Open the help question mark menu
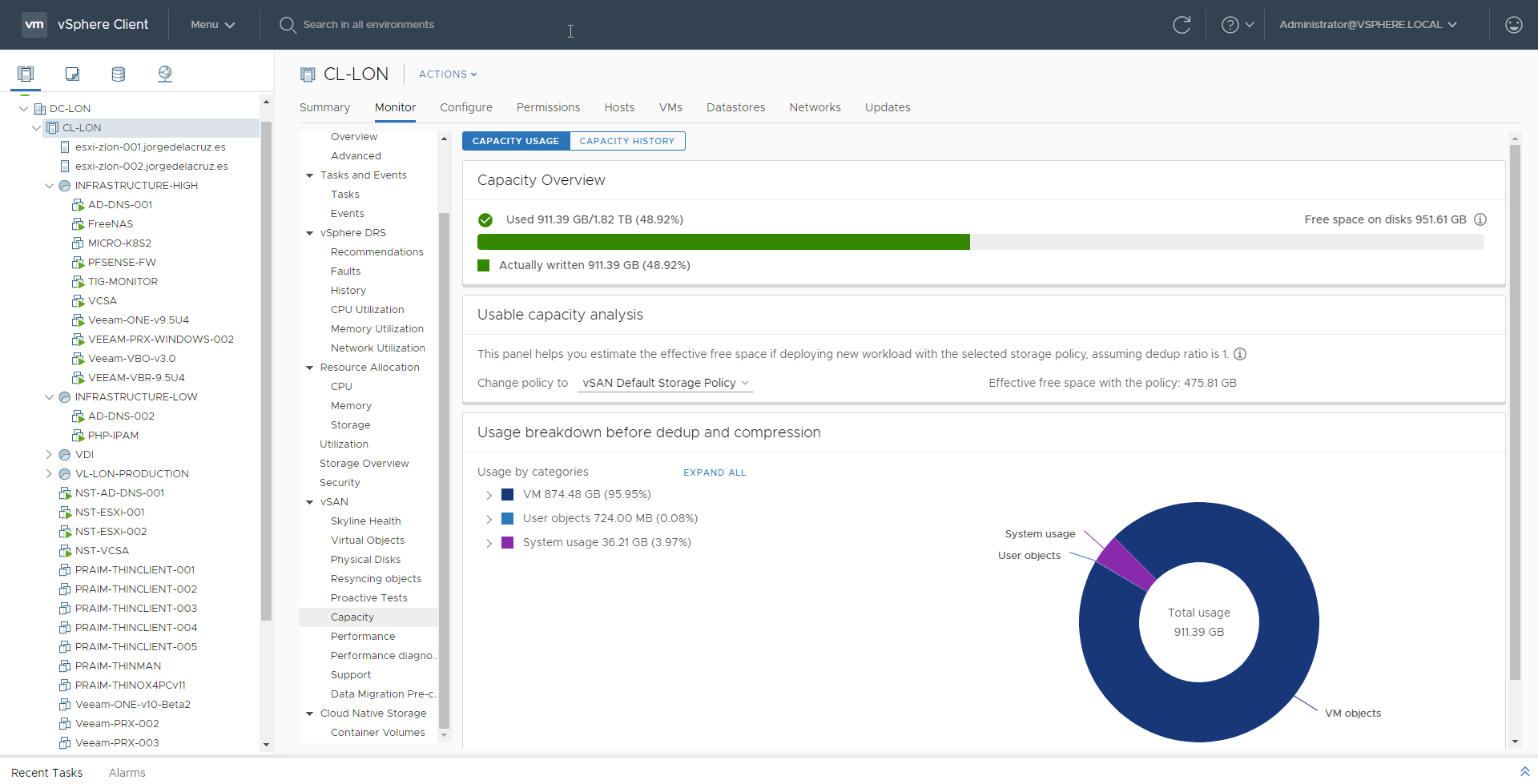 [x=1238, y=25]
